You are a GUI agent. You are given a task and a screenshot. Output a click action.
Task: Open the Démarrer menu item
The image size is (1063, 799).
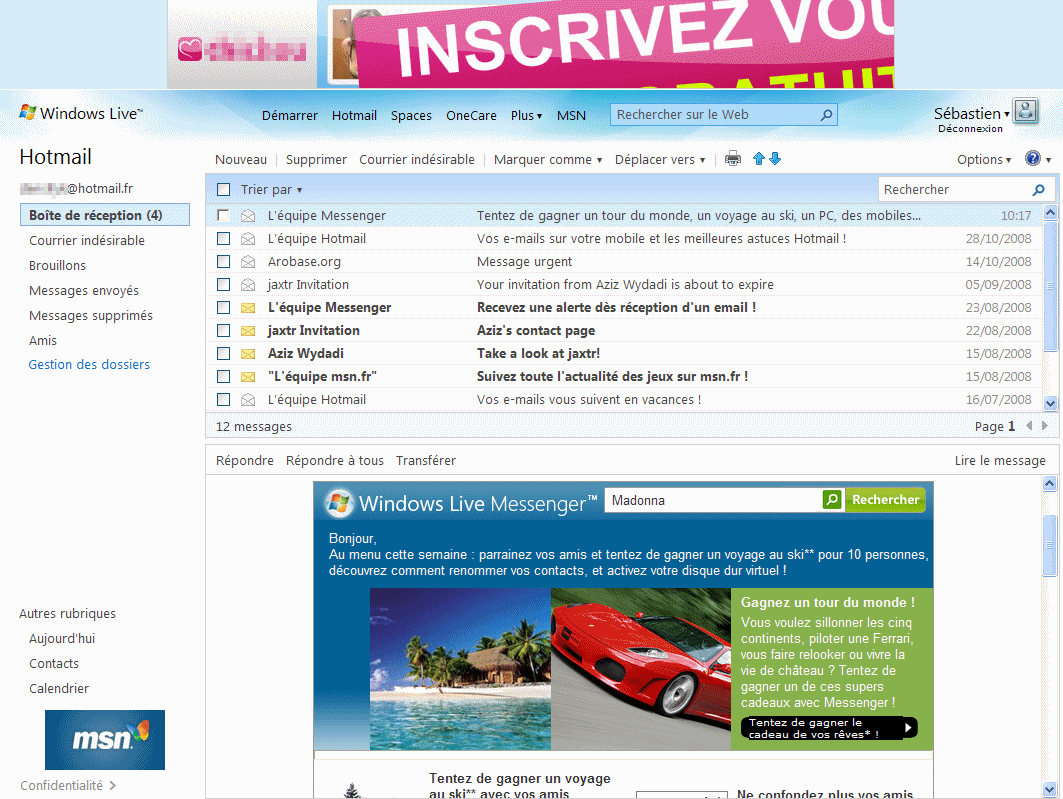point(289,116)
